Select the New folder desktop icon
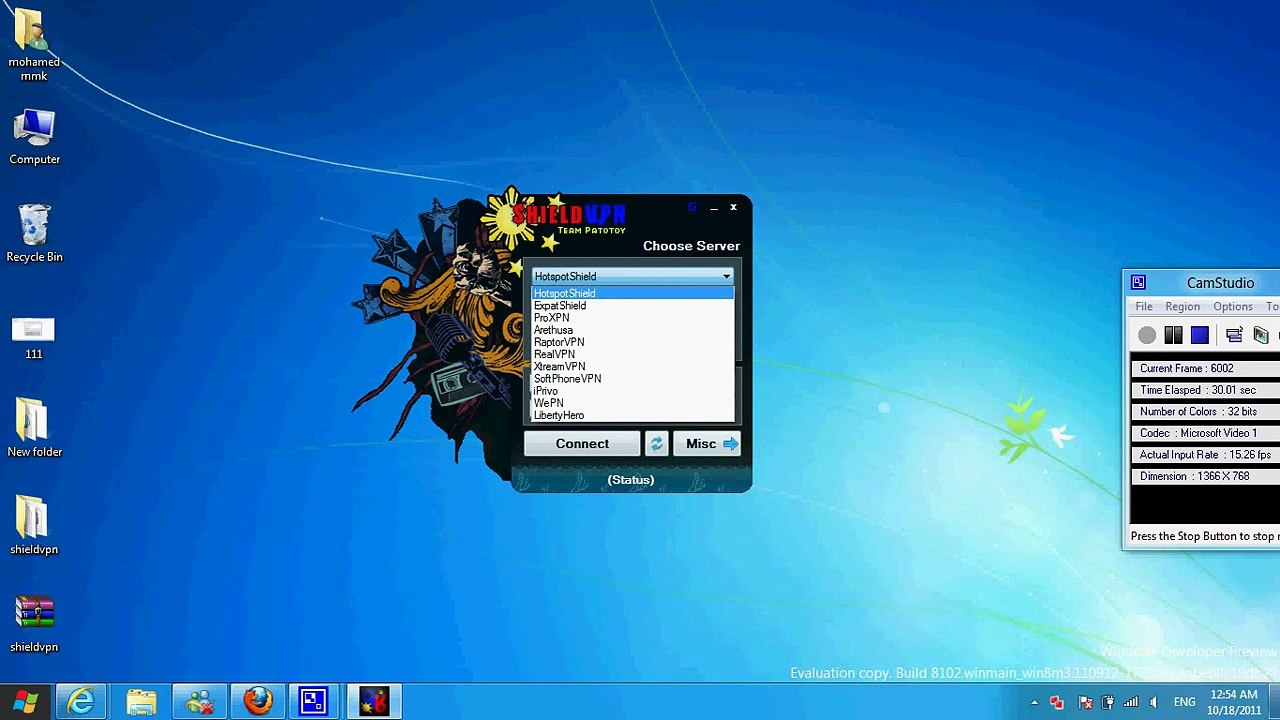The image size is (1280, 720). click(34, 428)
